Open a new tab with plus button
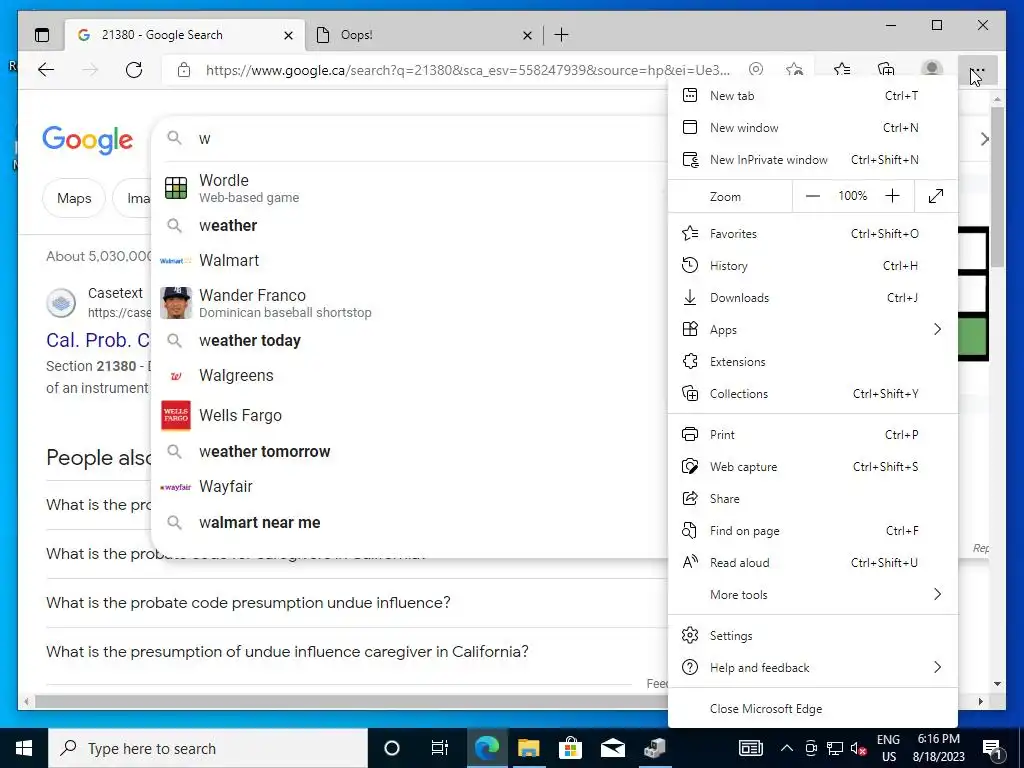 click(x=561, y=35)
